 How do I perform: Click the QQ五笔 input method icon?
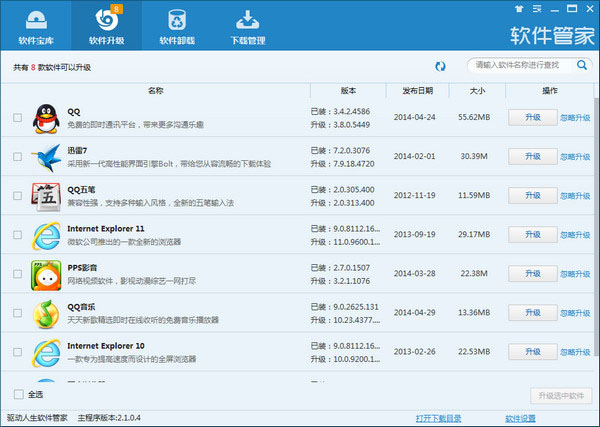tap(46, 197)
